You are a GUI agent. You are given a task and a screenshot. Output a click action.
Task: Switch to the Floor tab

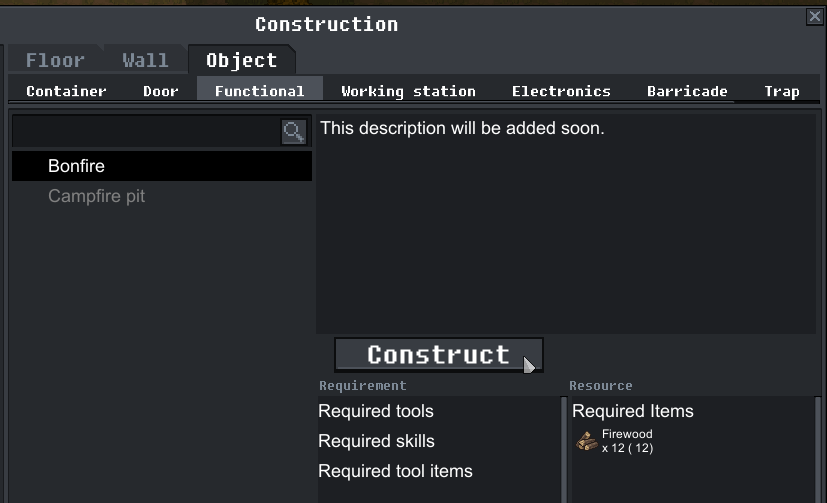click(x=55, y=60)
